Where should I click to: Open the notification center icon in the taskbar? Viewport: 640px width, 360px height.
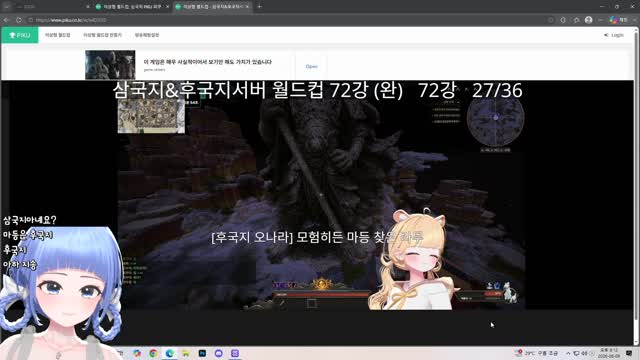629,353
